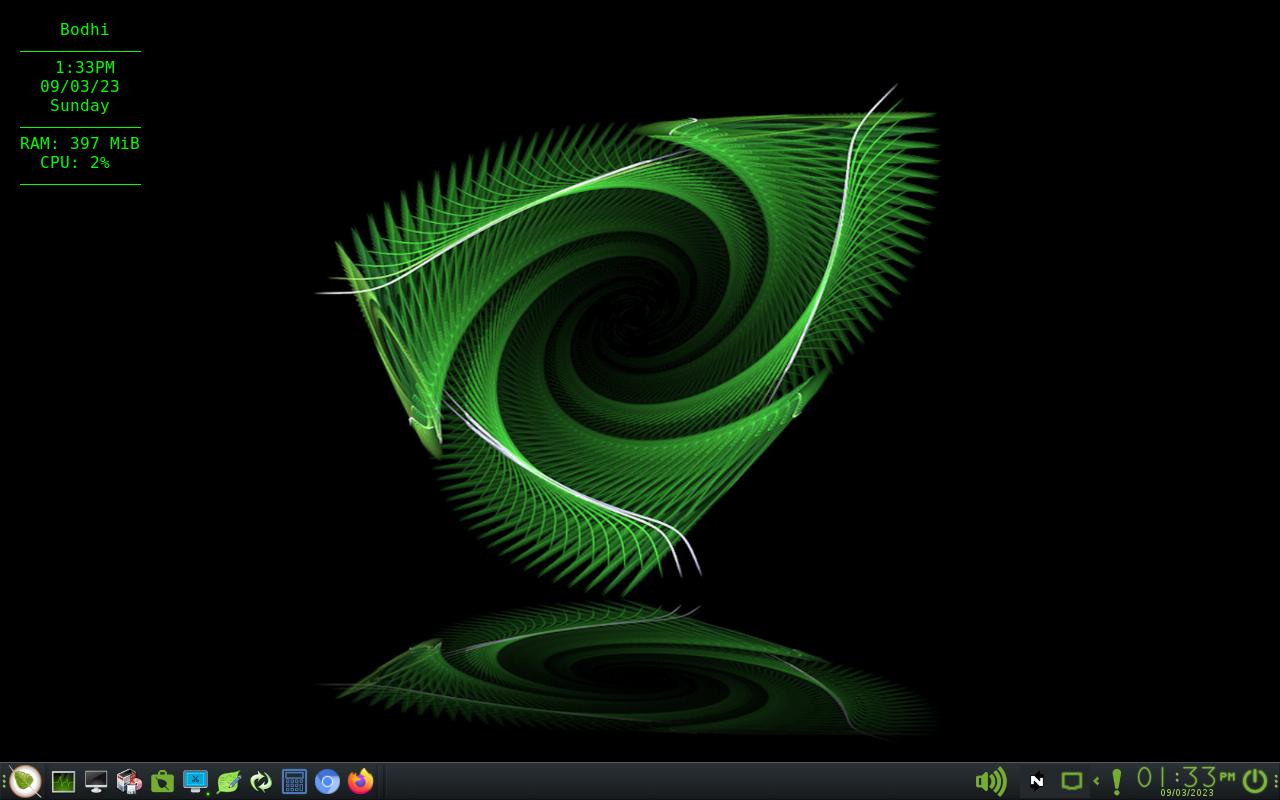Click the N system tray icon
Viewport: 1280px width, 800px height.
coord(1037,781)
